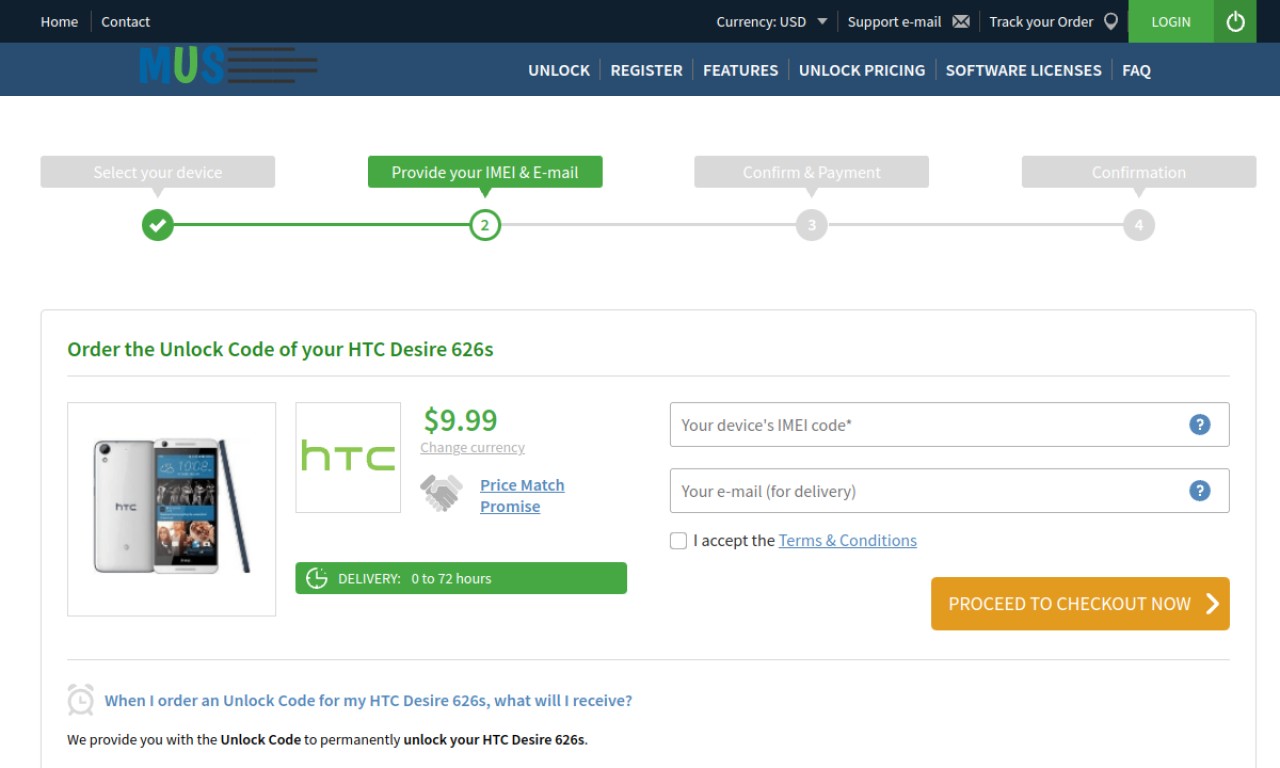The image size is (1280, 768).
Task: Click the envelope icon next to Support e-mail
Action: (961, 21)
